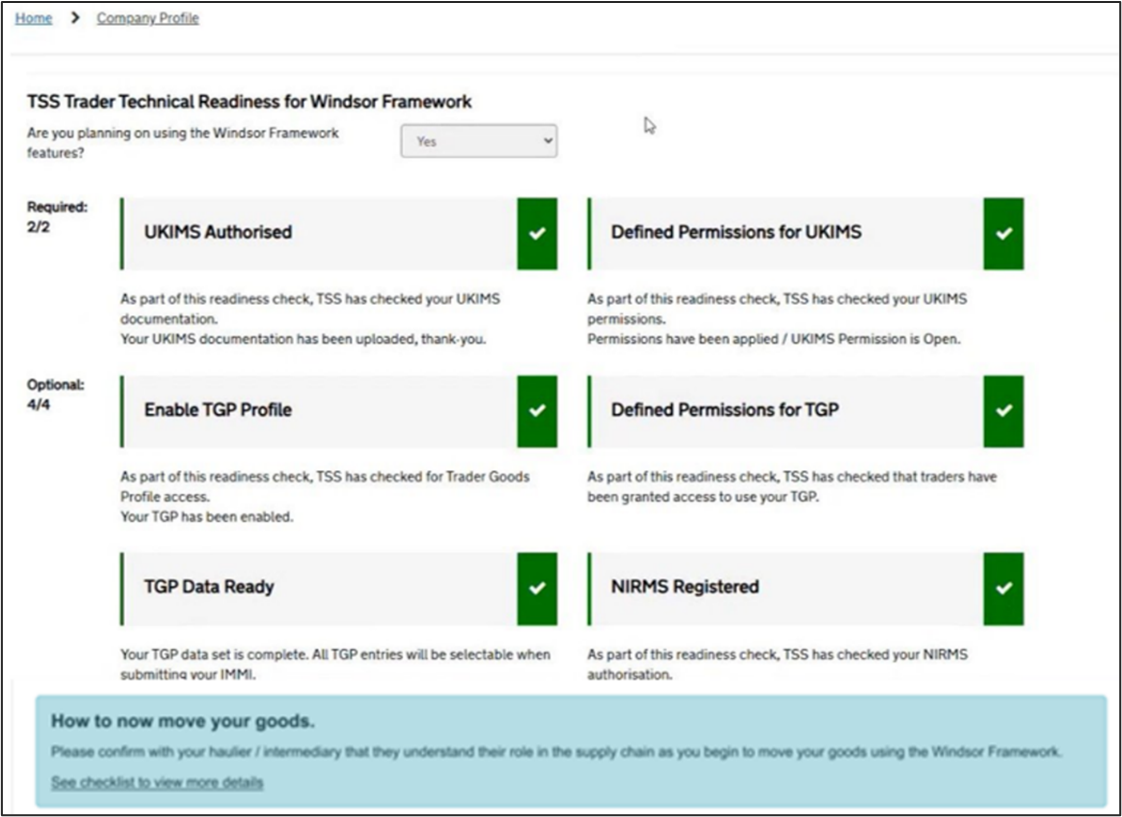1122x817 pixels.
Task: Click the 'Required: 2/2' status label
Action: (x=57, y=217)
